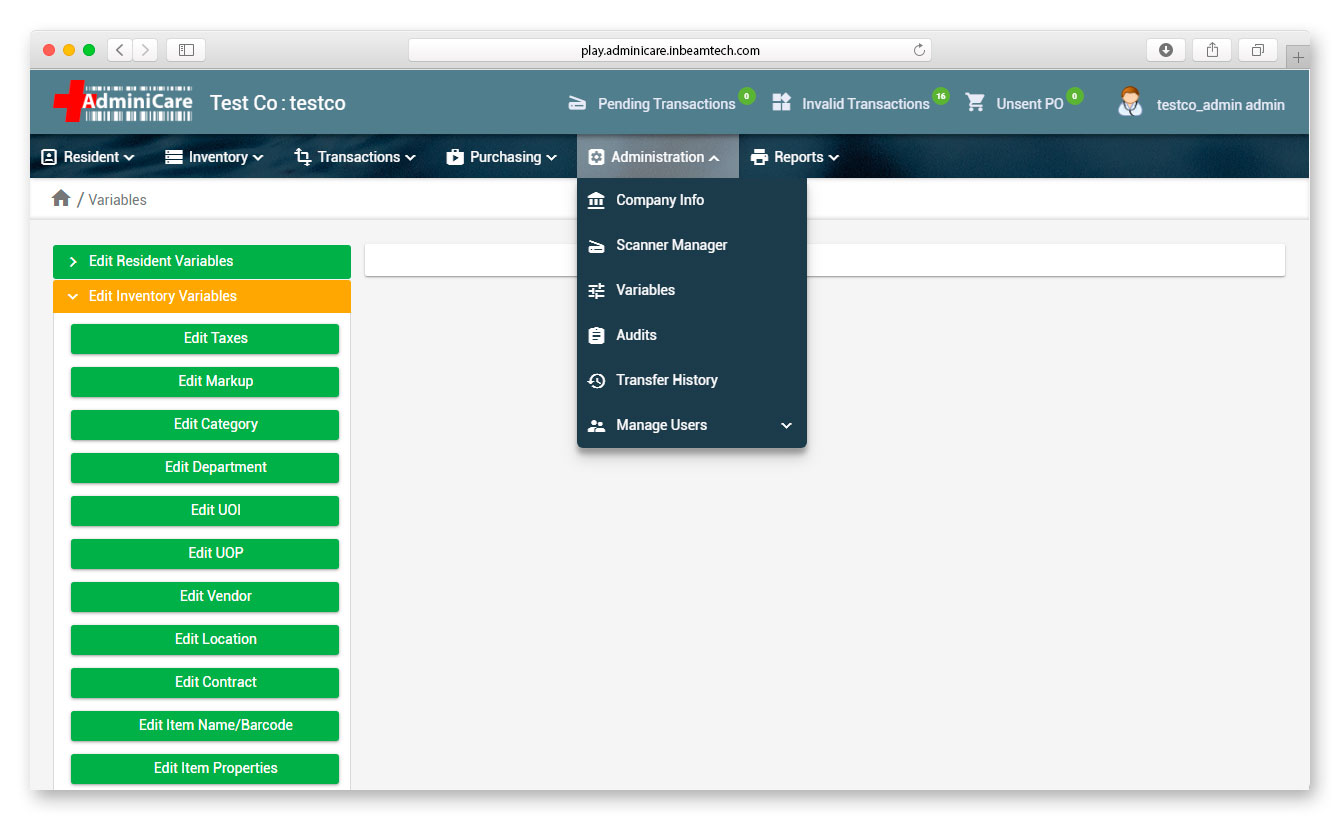Click the user avatar icon

point(1130,102)
